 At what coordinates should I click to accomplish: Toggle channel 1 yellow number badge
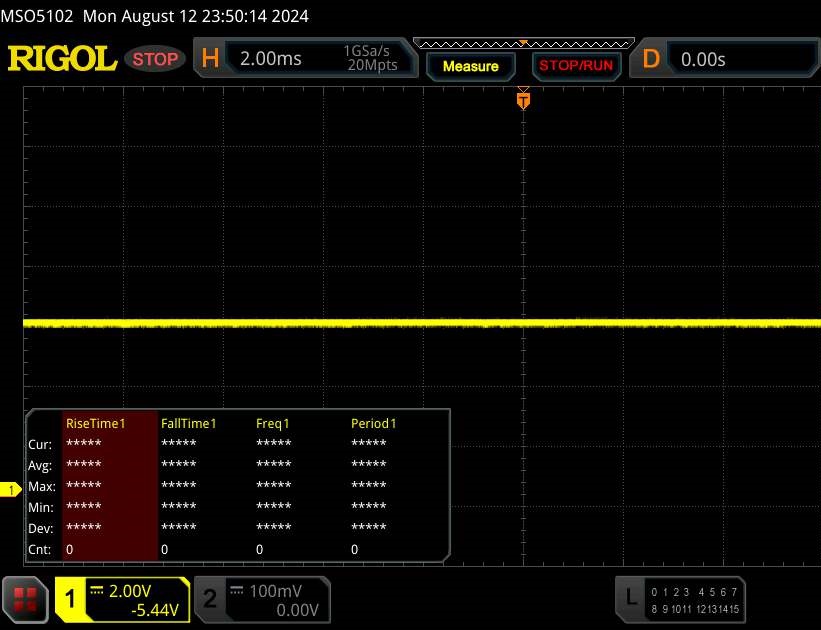tap(71, 599)
